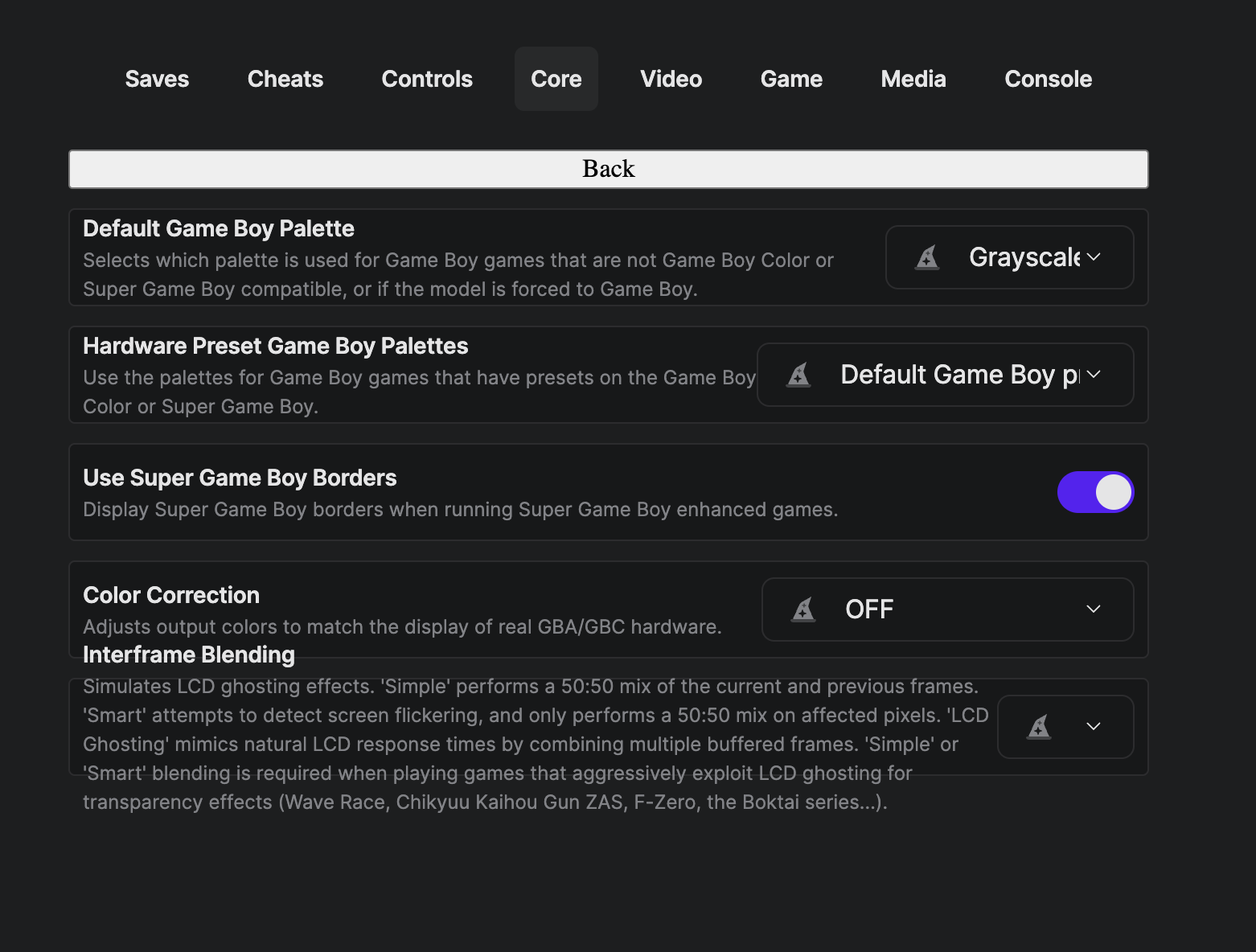
Task: Expand the Grayscale palette dropdown chevron
Action: (x=1094, y=257)
